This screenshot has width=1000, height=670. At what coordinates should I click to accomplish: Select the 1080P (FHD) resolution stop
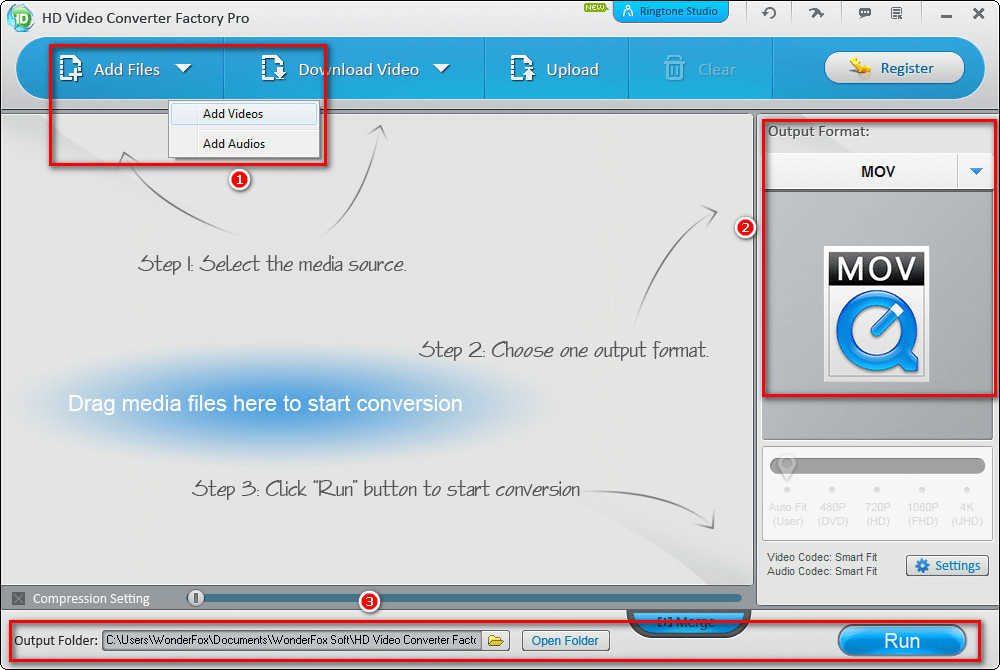pyautogui.click(x=922, y=508)
